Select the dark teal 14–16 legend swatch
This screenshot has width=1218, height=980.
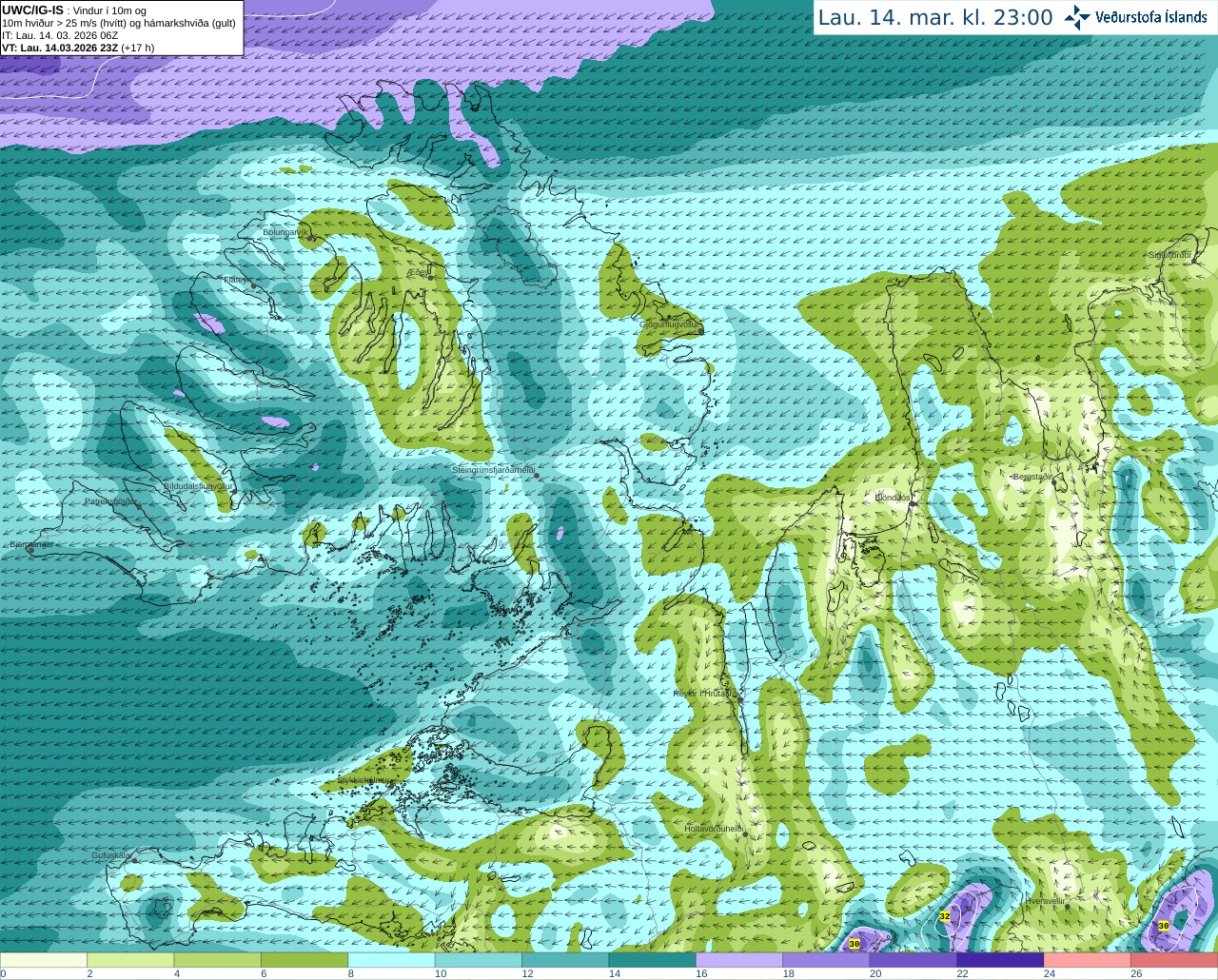point(653,960)
